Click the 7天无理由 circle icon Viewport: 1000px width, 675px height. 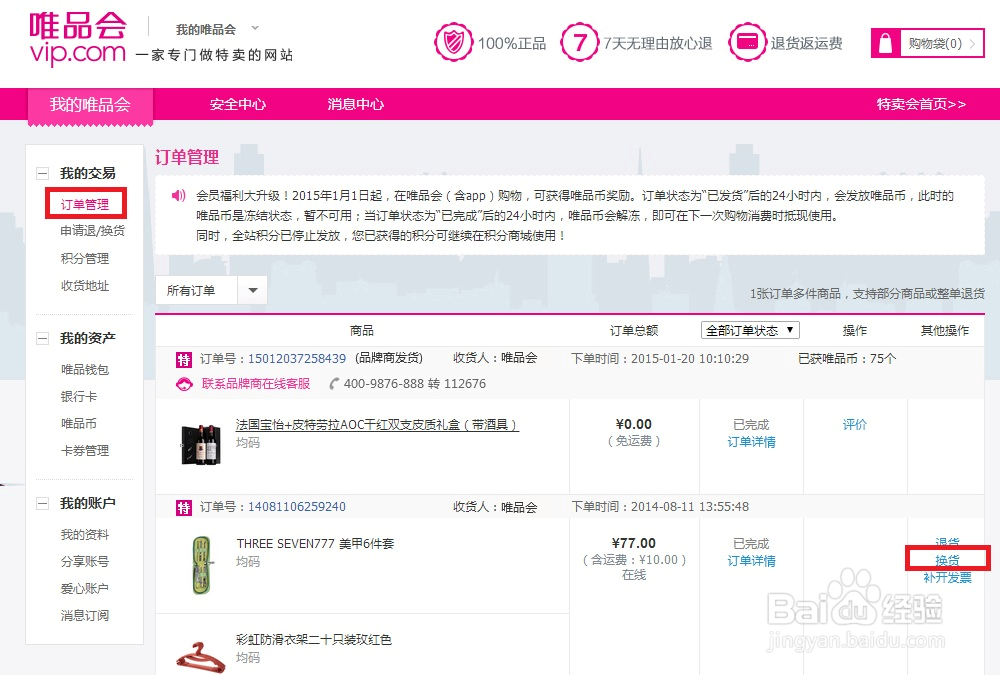(579, 42)
